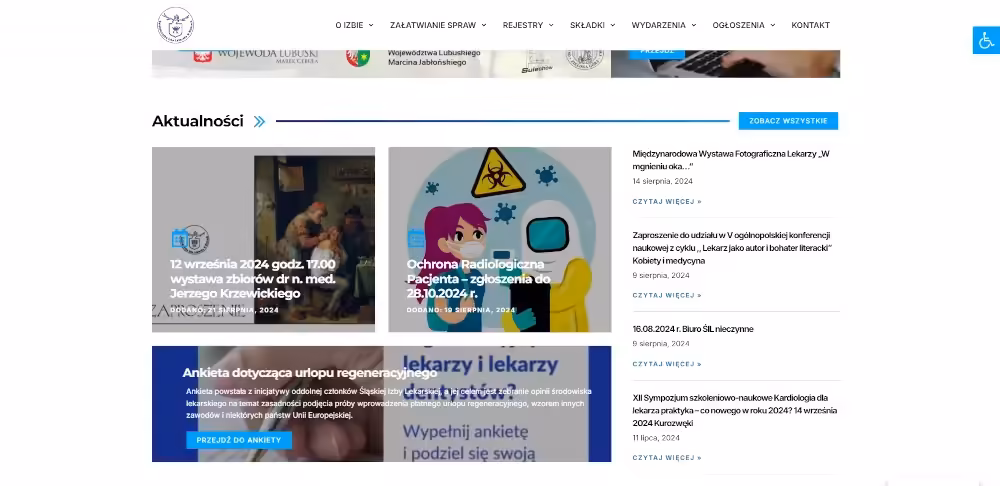Screen dimensions: 1000x486
Task: Click date text 14 sierpnia, 2024
Action: click(x=663, y=181)
